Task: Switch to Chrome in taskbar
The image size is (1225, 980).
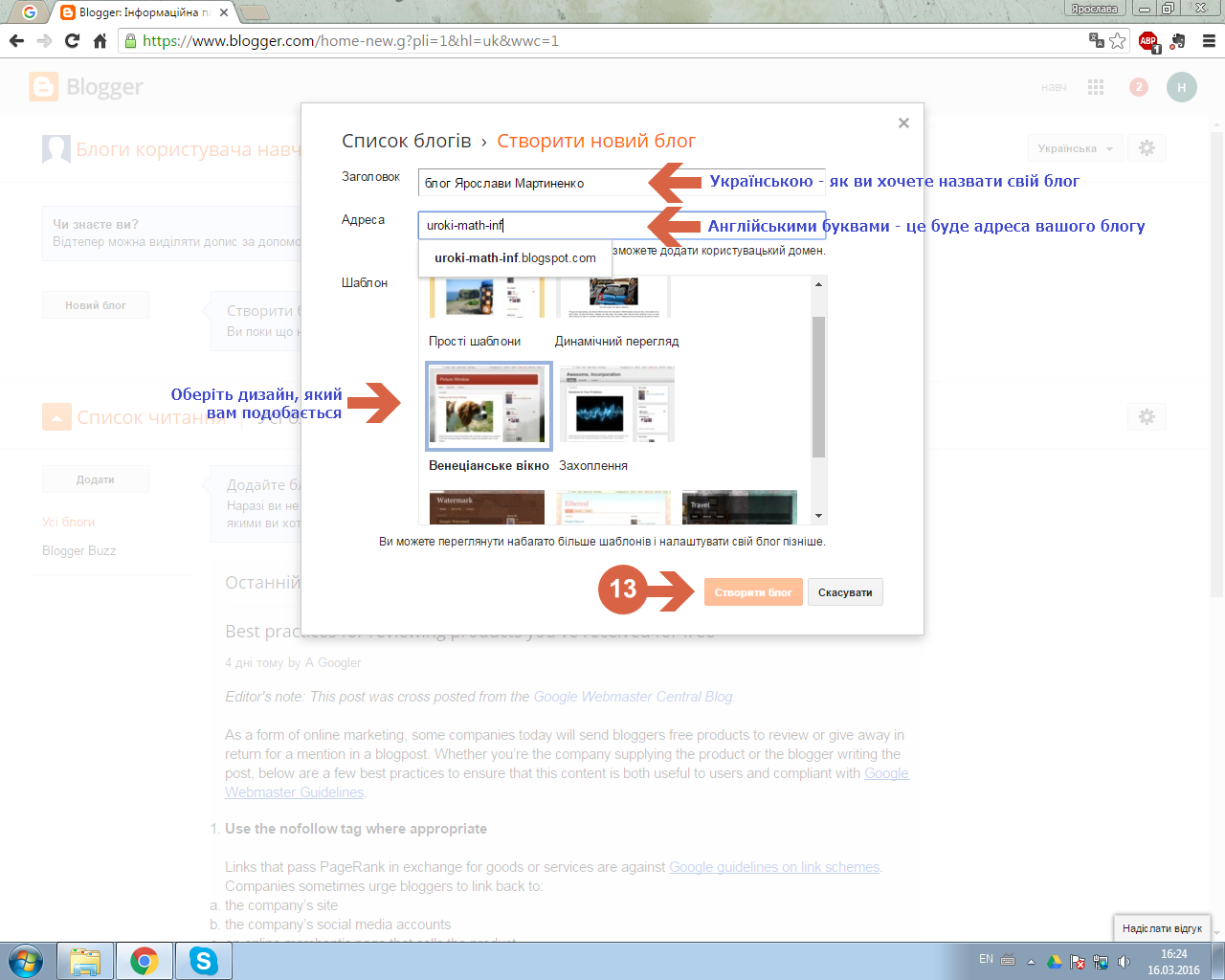Action: tap(145, 961)
